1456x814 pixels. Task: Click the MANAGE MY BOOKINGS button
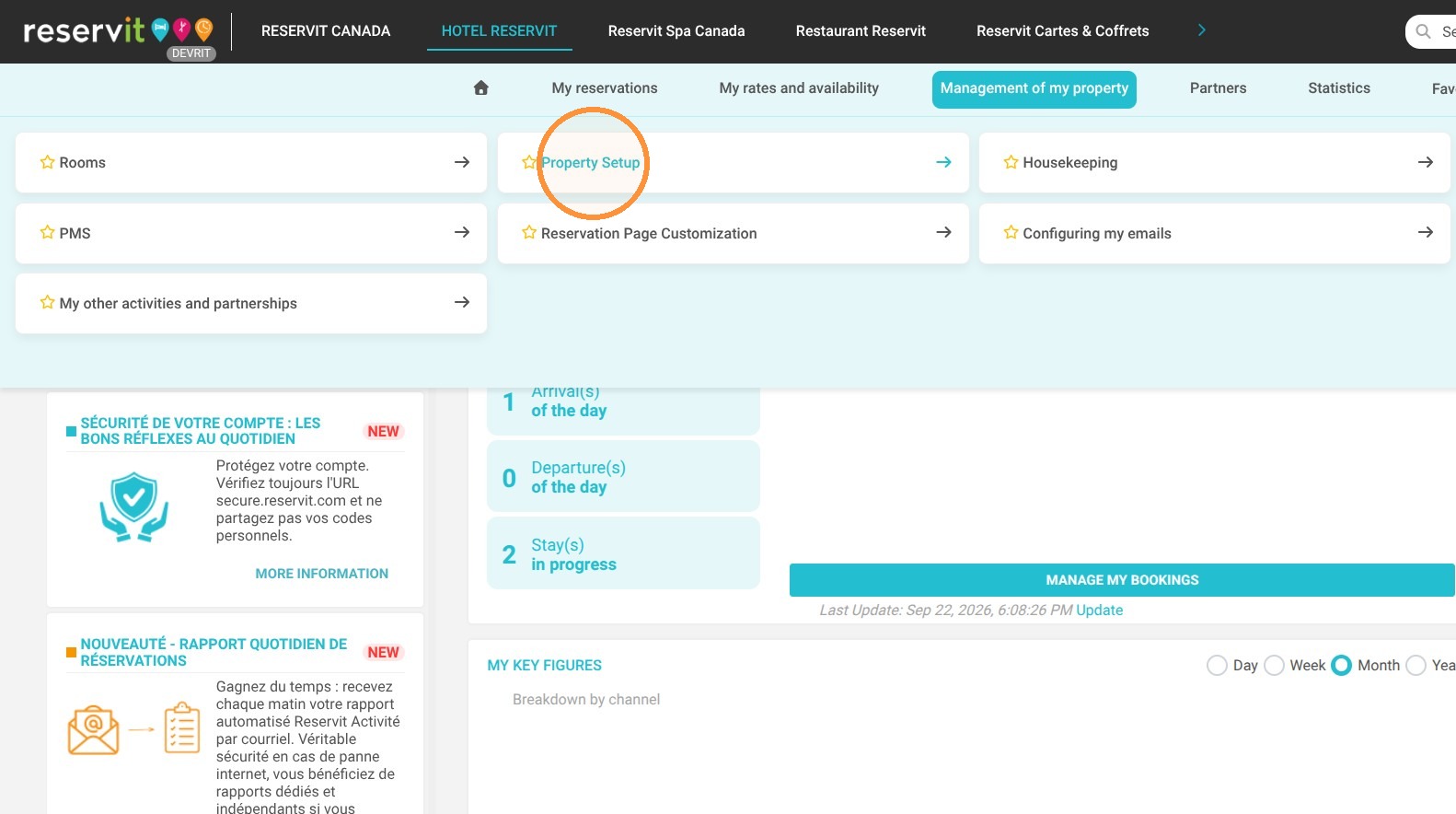[x=1122, y=580]
